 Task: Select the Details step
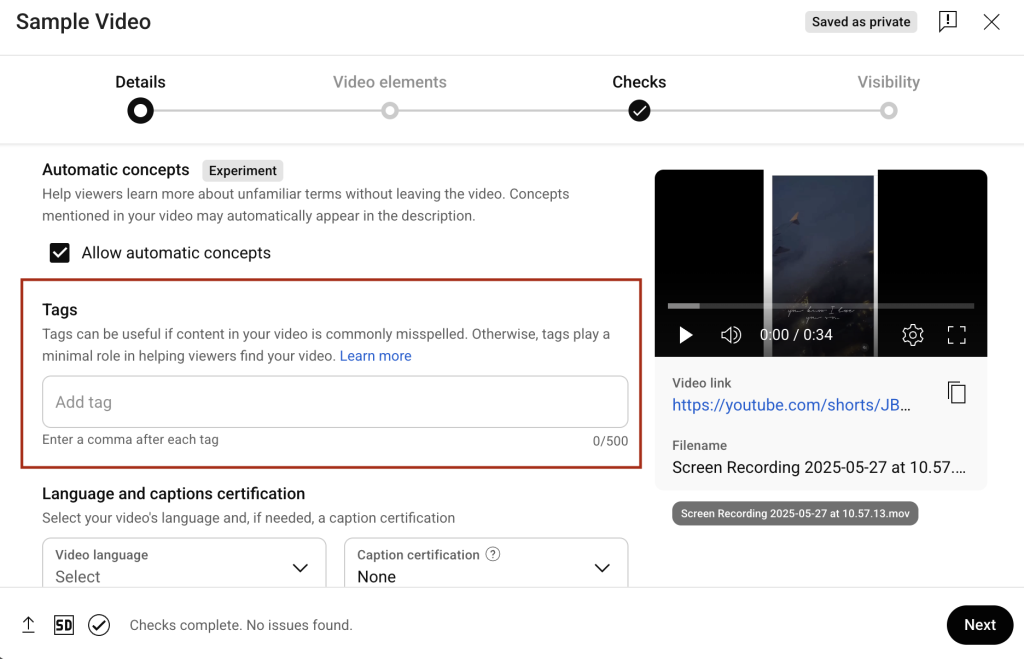tap(140, 111)
